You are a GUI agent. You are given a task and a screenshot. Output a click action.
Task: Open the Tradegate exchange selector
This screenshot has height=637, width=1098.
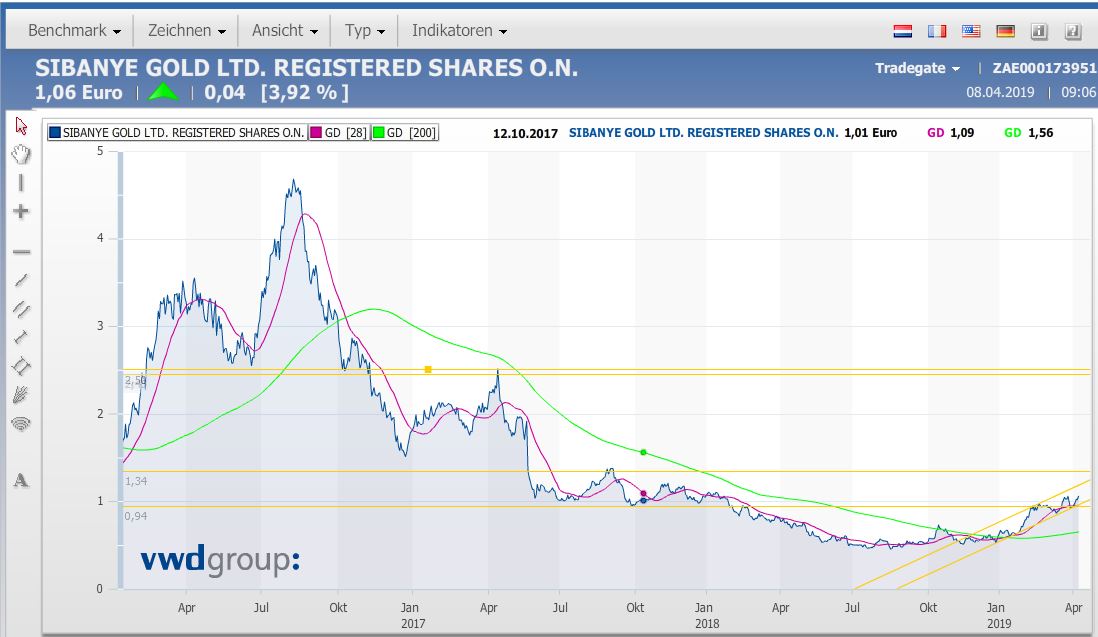pyautogui.click(x=917, y=68)
